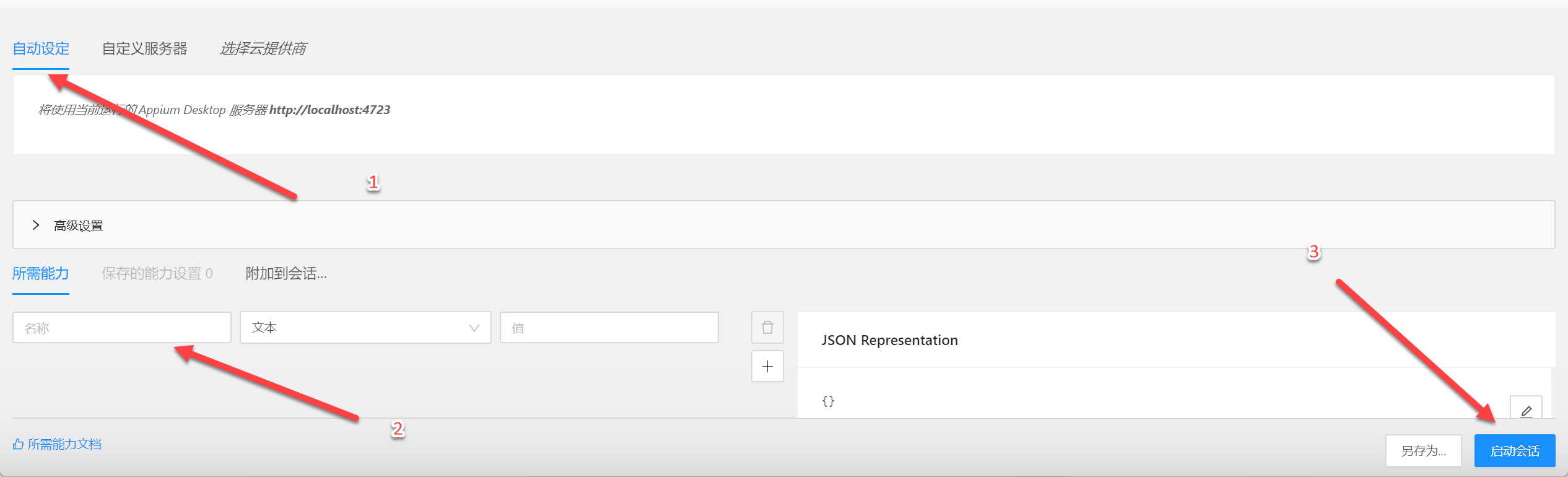The width and height of the screenshot is (1568, 477).
Task: Go to the 附加到会话... tab
Action: click(x=286, y=273)
